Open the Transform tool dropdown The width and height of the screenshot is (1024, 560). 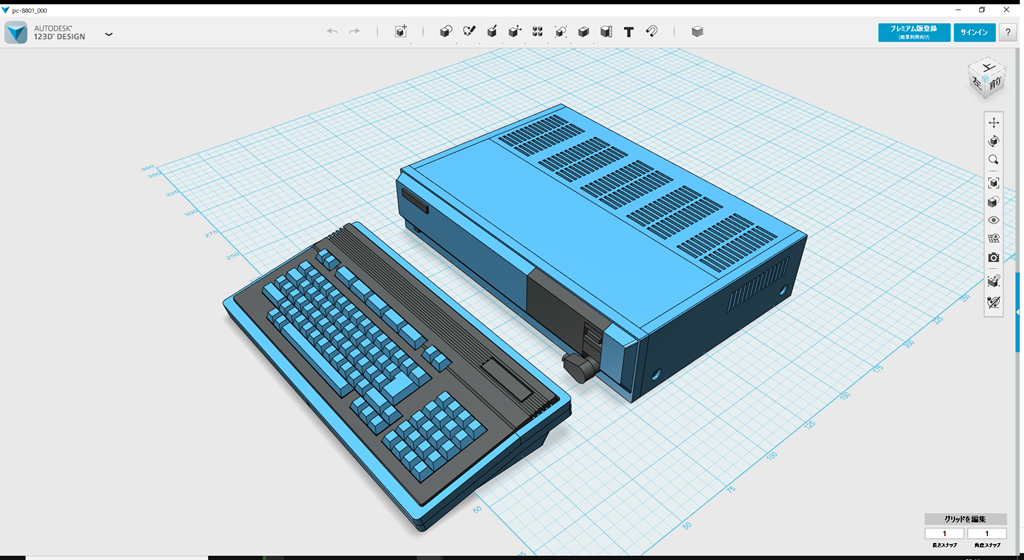[401, 32]
